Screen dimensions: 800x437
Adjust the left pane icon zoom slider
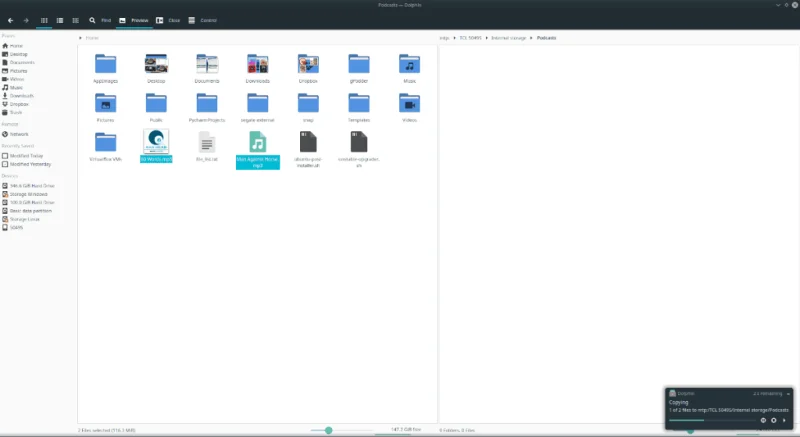[329, 430]
